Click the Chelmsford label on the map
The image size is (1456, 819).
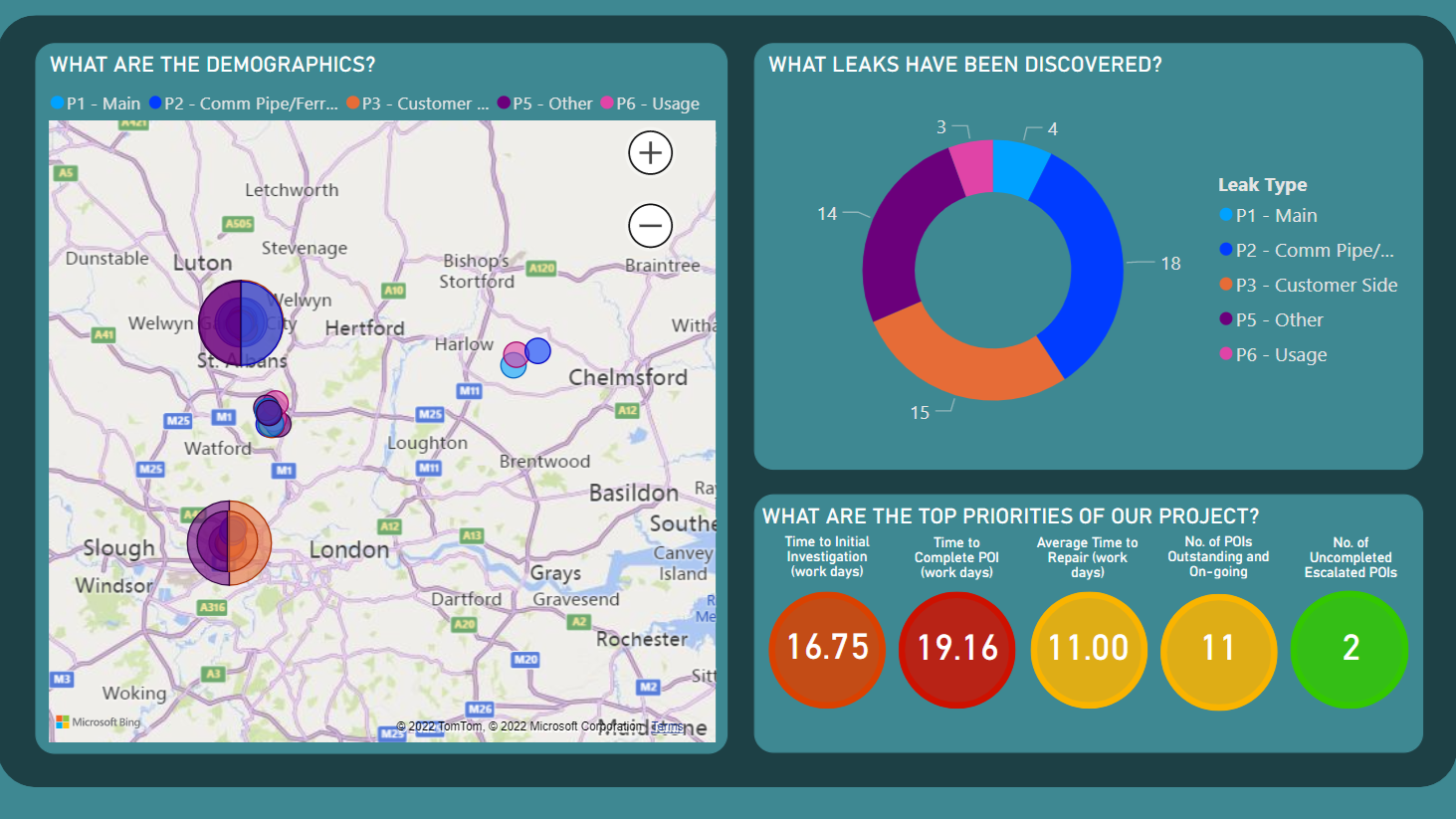628,378
